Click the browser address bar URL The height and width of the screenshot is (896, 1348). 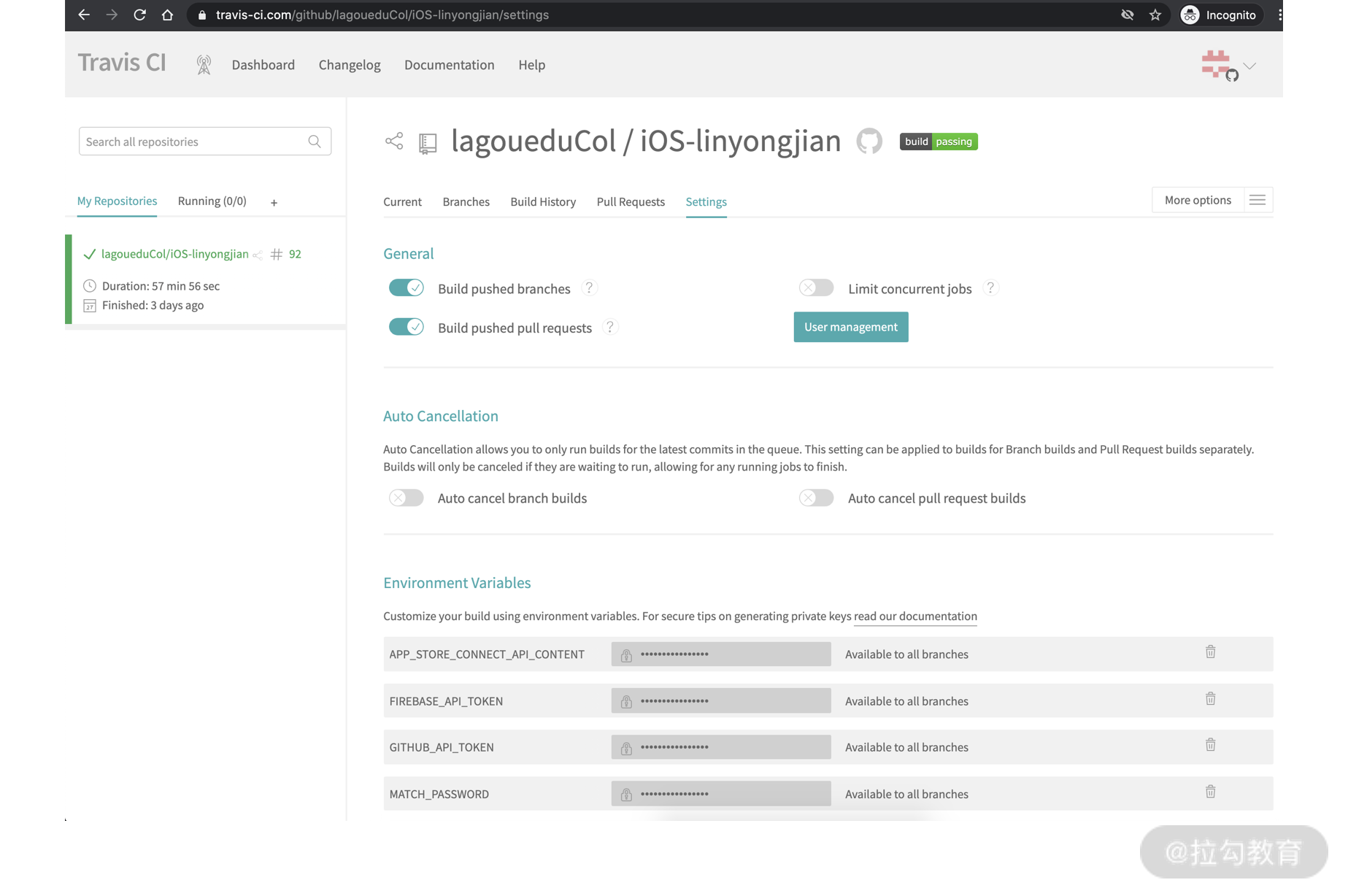[382, 15]
